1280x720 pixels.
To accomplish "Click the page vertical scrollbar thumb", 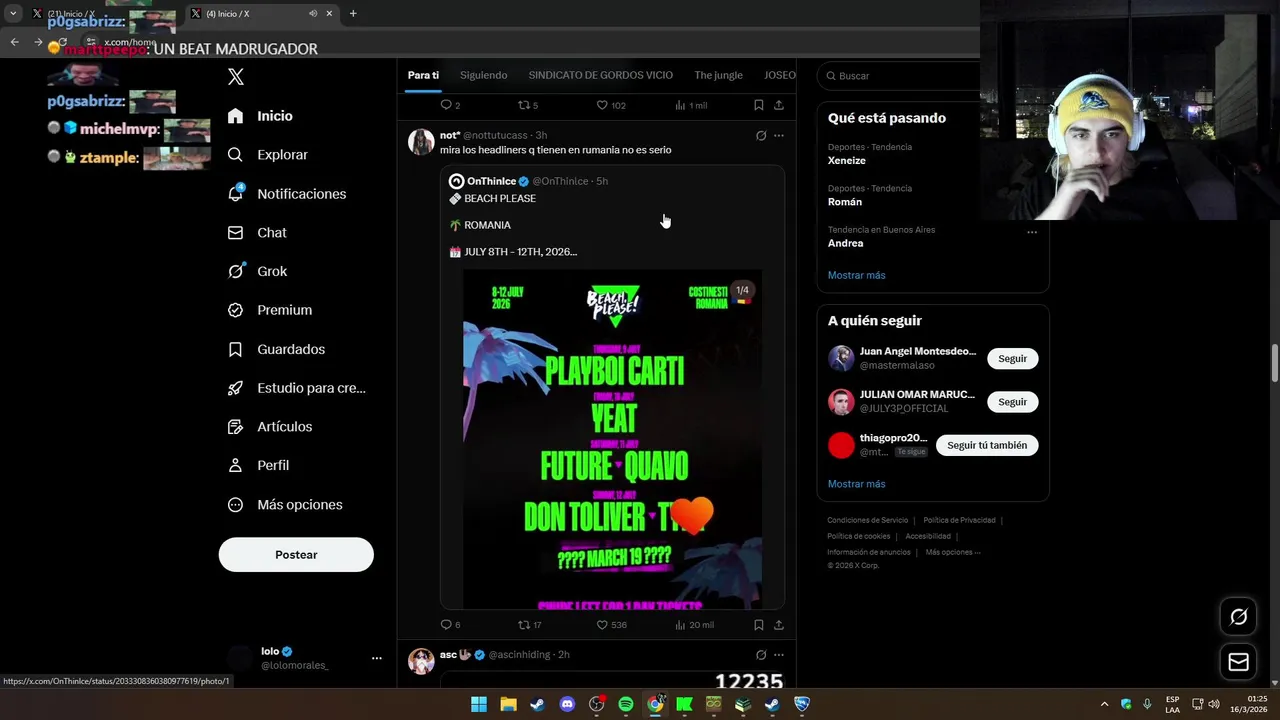I will [x=1275, y=363].
